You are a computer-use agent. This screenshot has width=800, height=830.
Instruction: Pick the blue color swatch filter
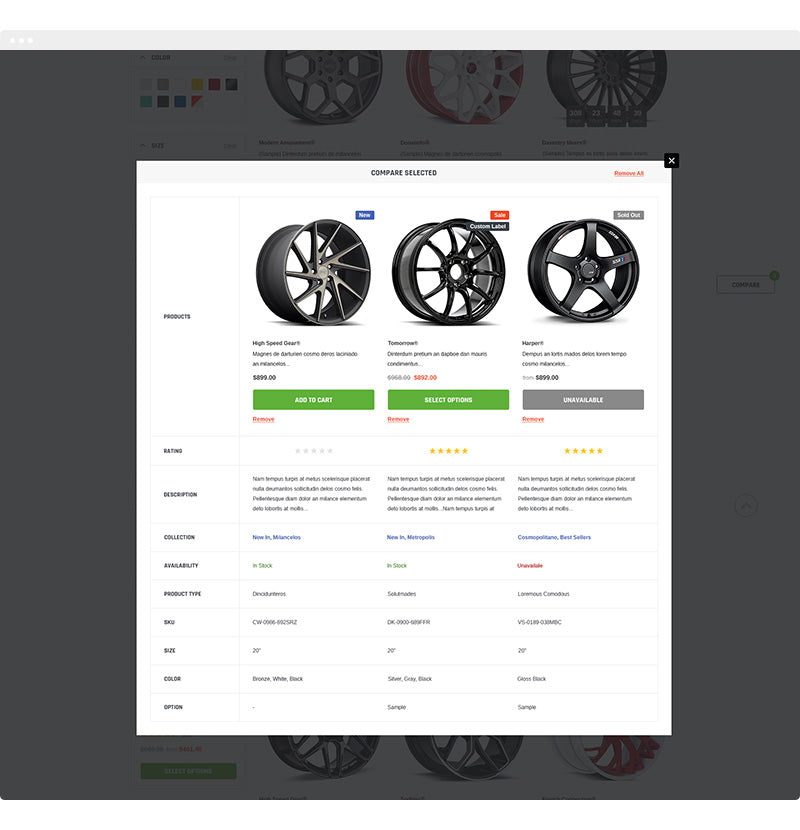[180, 101]
